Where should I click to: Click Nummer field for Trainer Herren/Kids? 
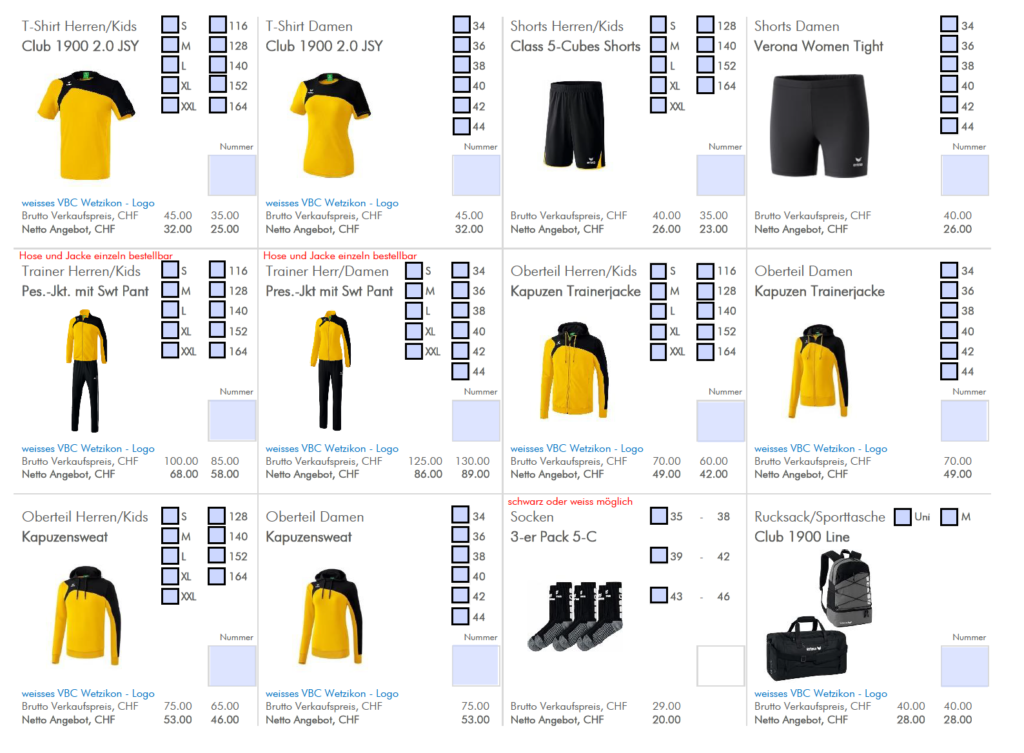232,421
